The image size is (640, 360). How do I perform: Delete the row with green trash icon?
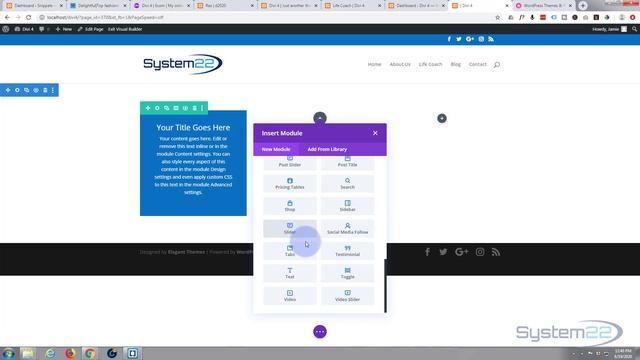[x=195, y=108]
